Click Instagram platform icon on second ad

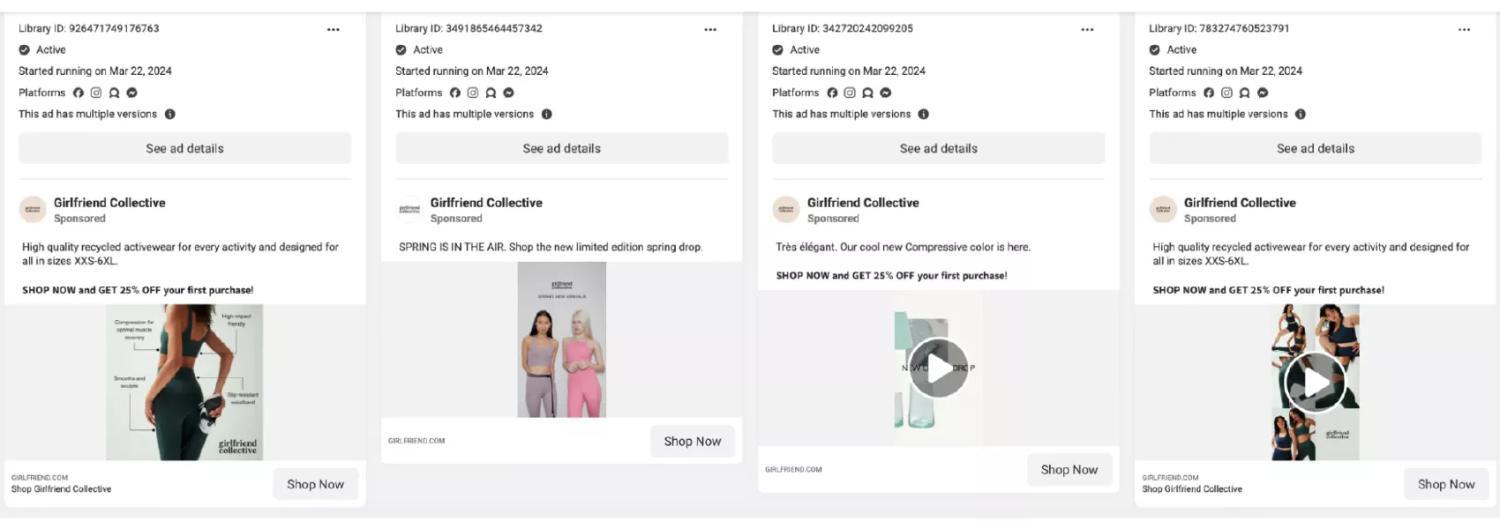coord(473,93)
